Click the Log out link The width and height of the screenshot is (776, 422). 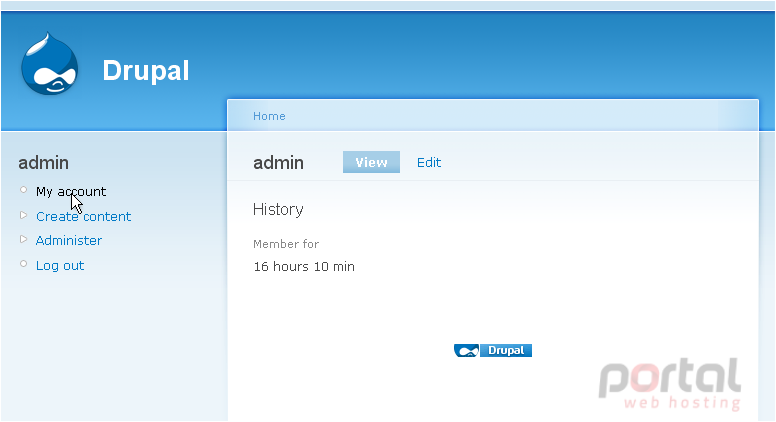pos(60,266)
